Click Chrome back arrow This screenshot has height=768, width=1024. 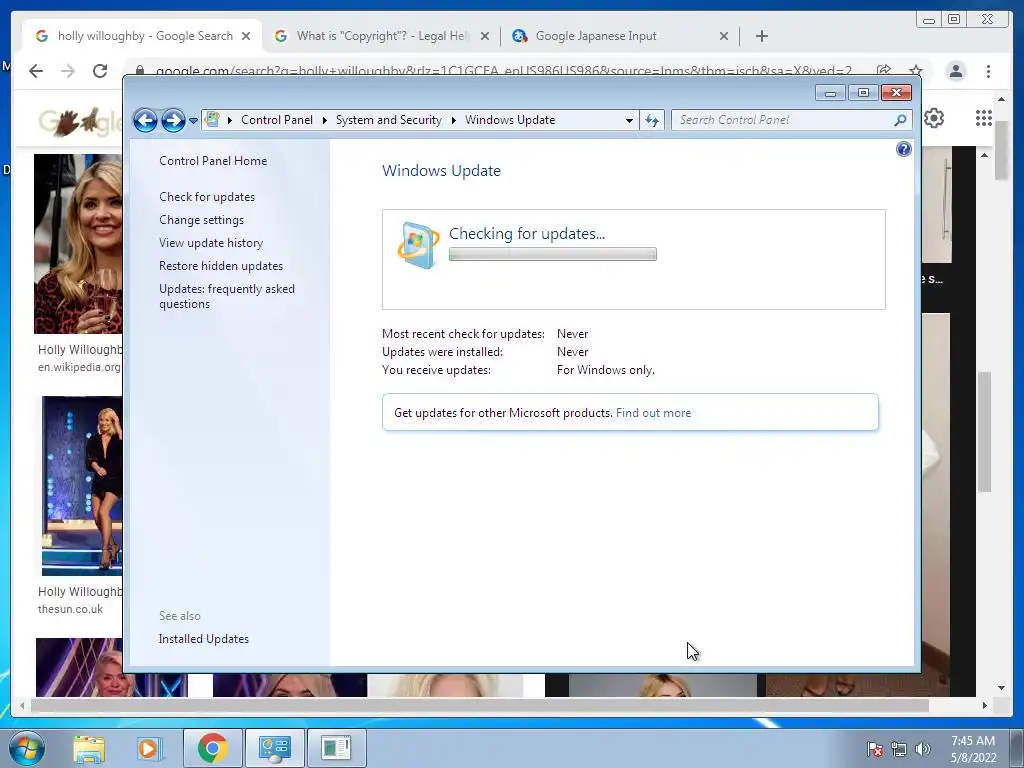36,71
